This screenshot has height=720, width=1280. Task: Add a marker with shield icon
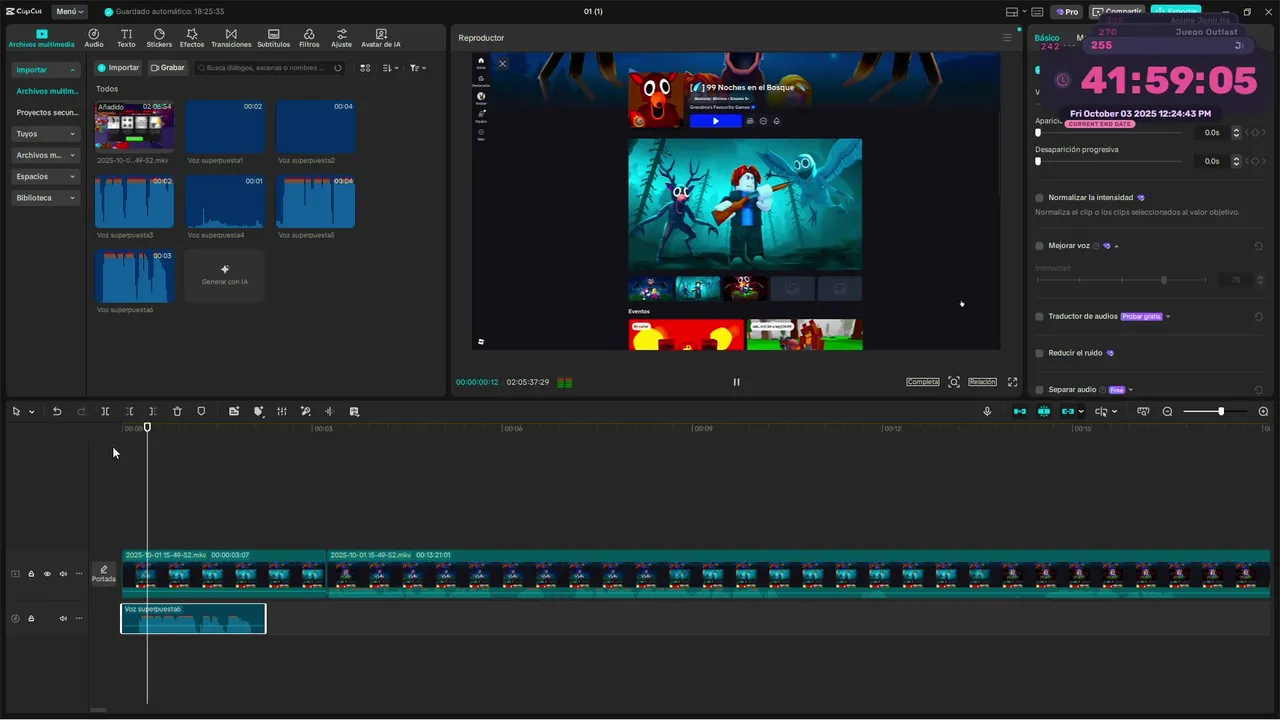click(201, 411)
